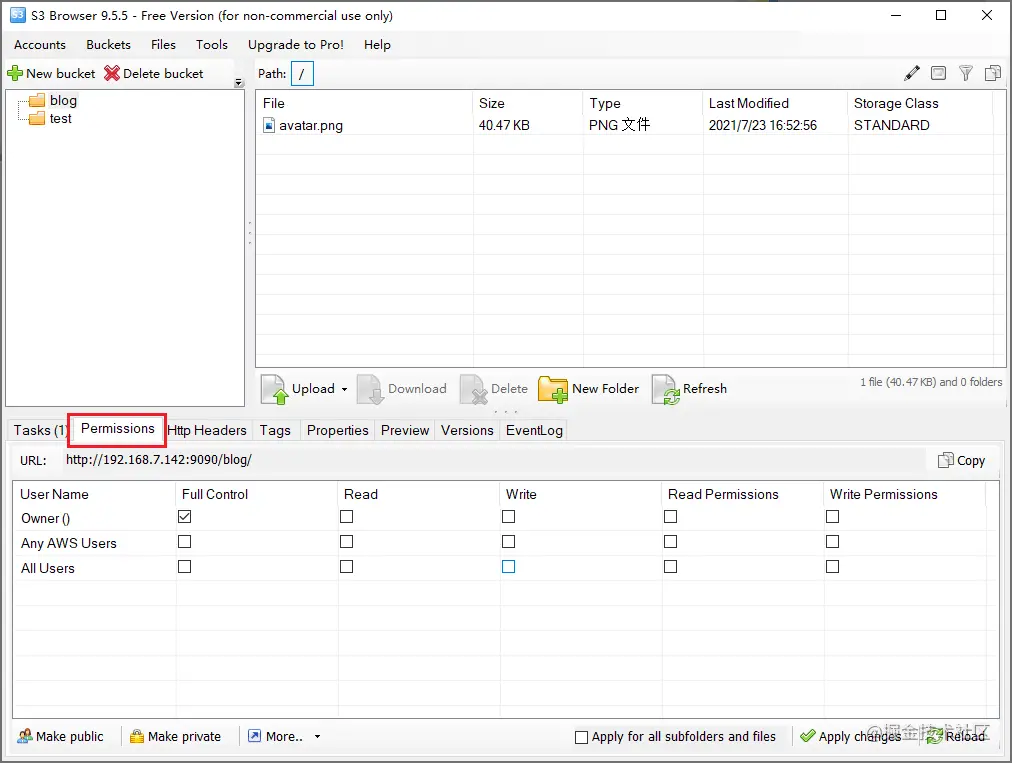Screen dimensions: 1012x763
Task: Switch to the Versions tab
Action: (x=467, y=431)
